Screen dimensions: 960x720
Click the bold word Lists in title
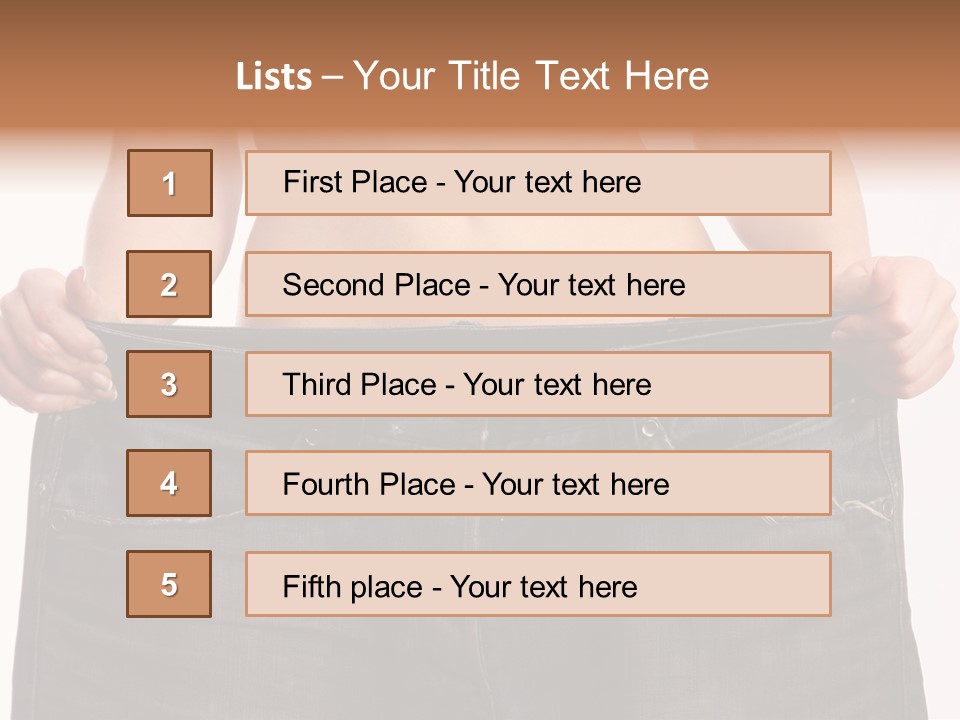(274, 77)
